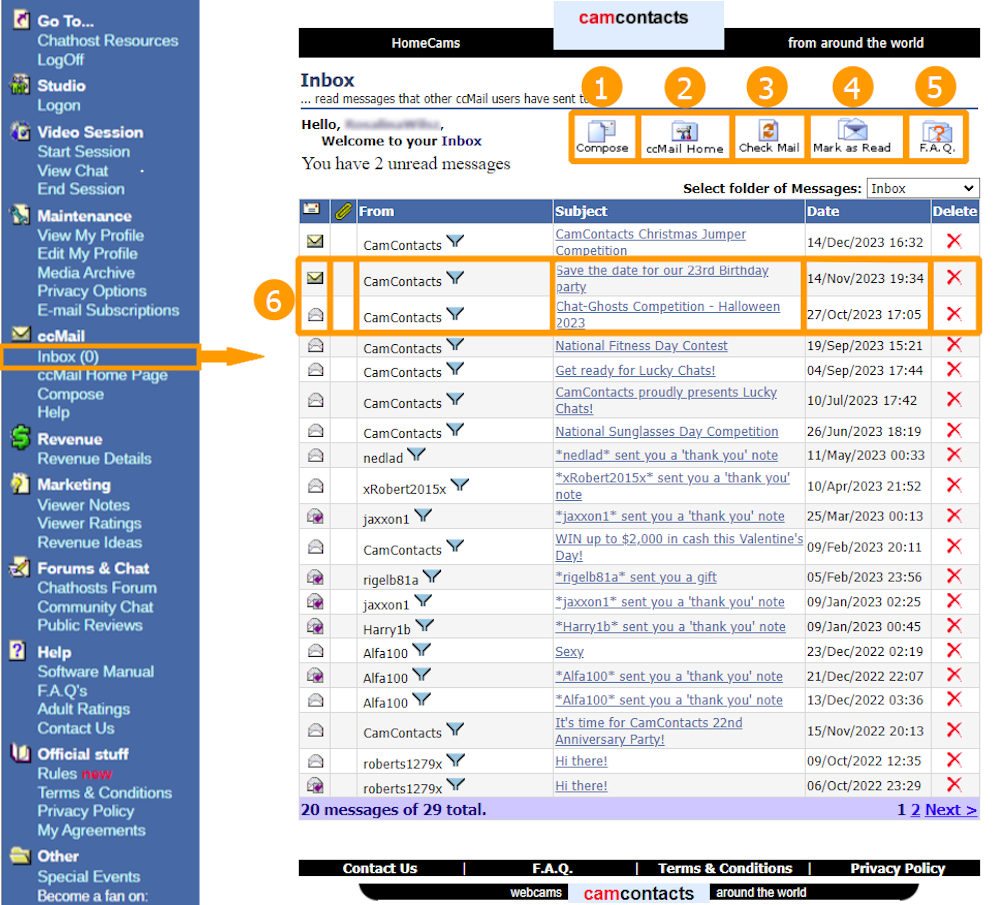This screenshot has height=905, width=993.
Task: Click the Mark as Read envelope icon
Action: [x=852, y=136]
